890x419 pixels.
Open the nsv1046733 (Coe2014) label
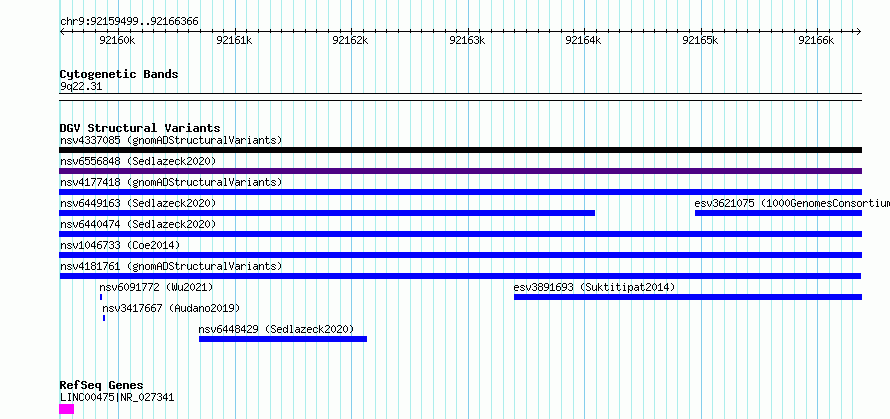pos(120,245)
